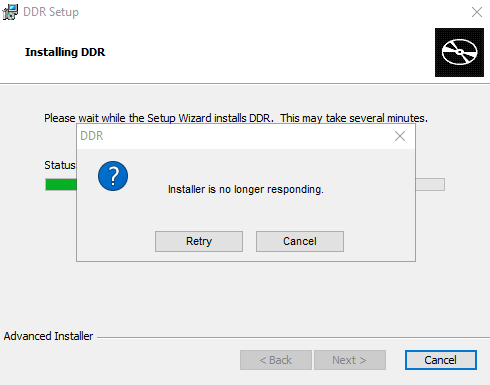
Task: Click the green filled progress bar section
Action: (61, 185)
